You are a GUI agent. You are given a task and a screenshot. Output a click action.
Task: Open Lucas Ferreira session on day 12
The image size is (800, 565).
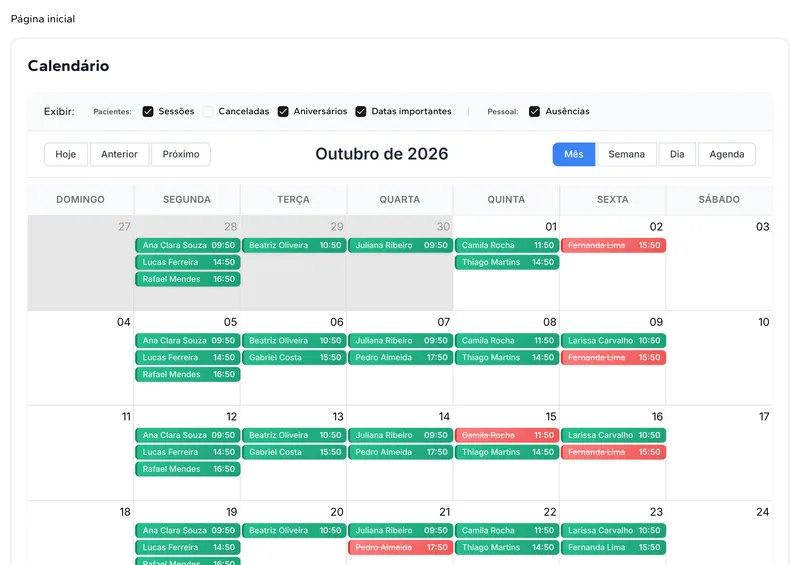tap(188, 452)
